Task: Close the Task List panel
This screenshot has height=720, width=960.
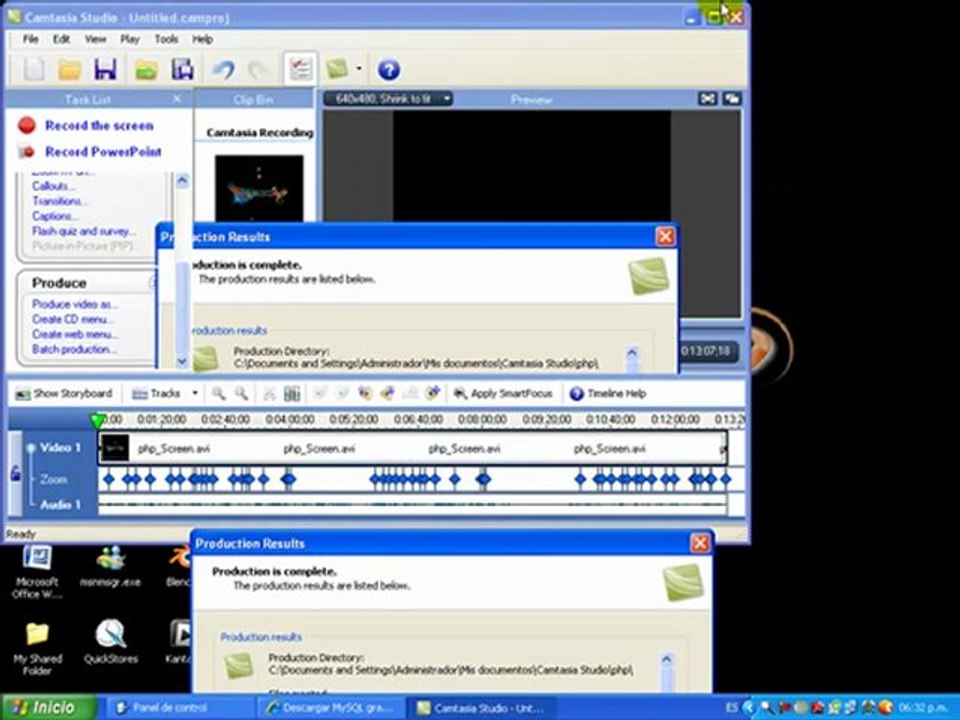Action: (177, 99)
